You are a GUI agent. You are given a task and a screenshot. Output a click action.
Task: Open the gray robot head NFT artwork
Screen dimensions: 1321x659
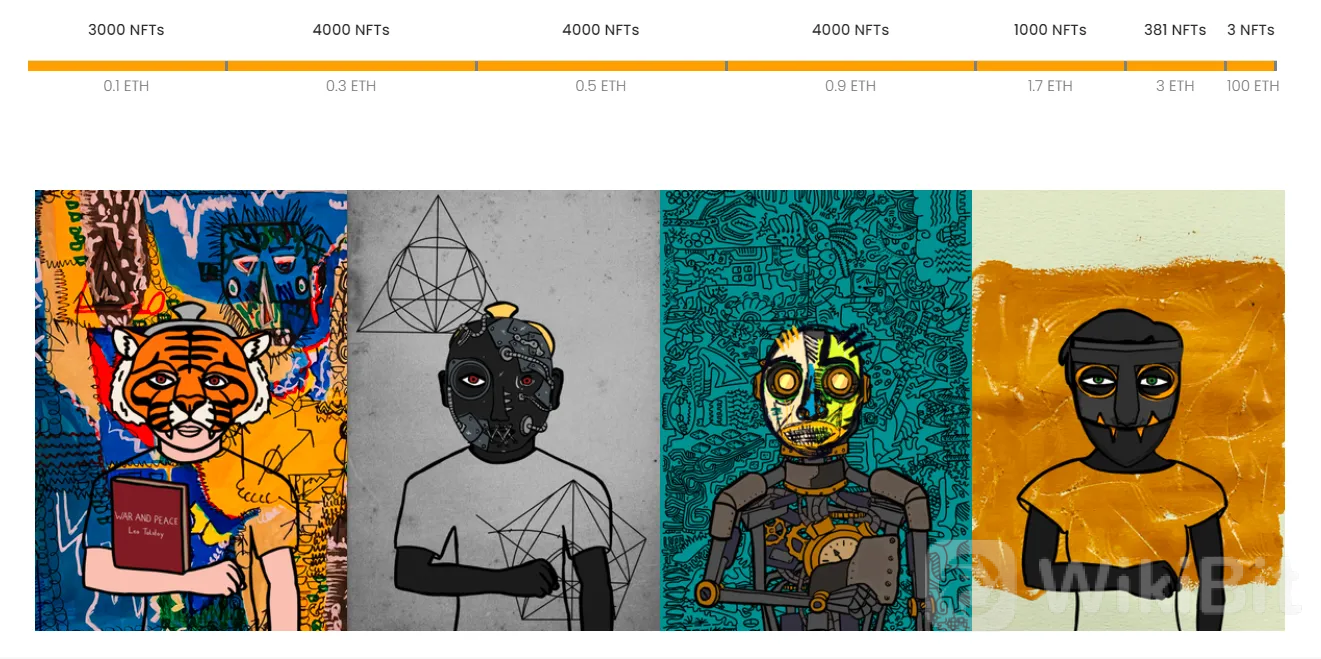pos(503,410)
